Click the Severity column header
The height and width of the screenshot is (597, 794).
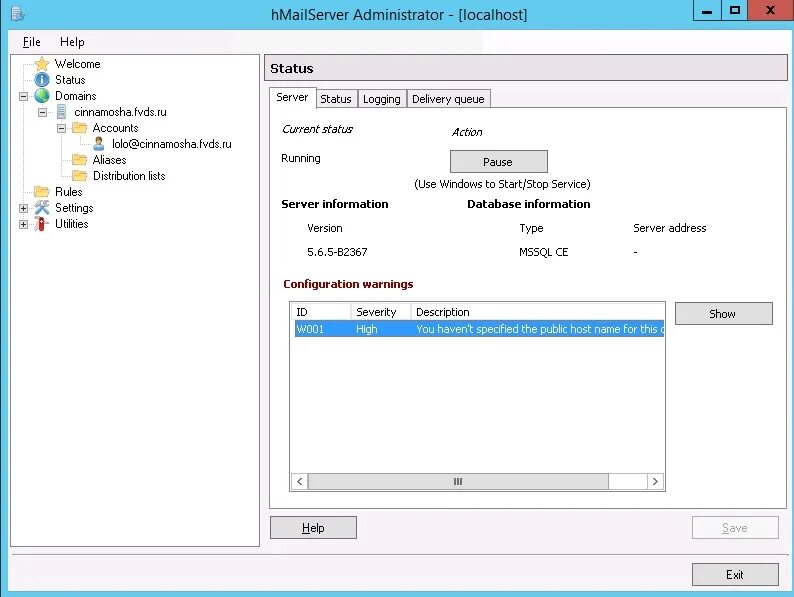click(380, 312)
